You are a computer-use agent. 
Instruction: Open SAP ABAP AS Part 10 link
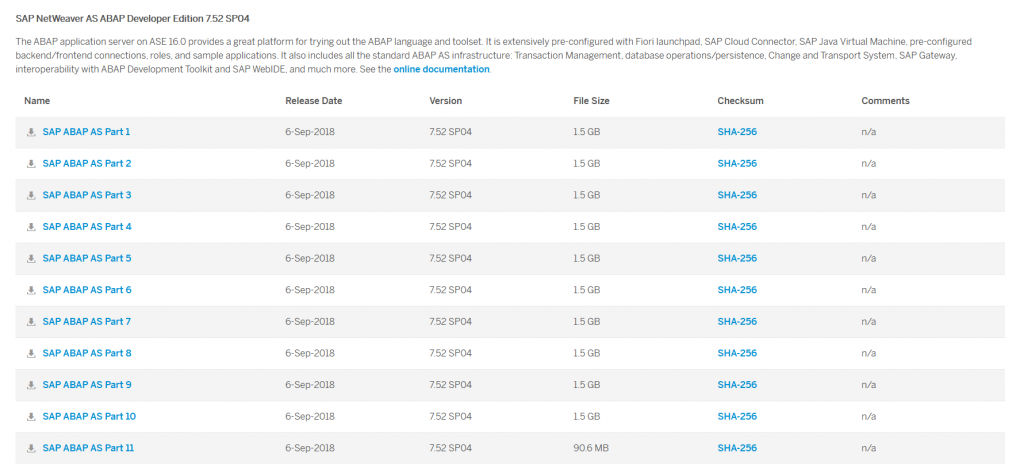pyautogui.click(x=89, y=417)
